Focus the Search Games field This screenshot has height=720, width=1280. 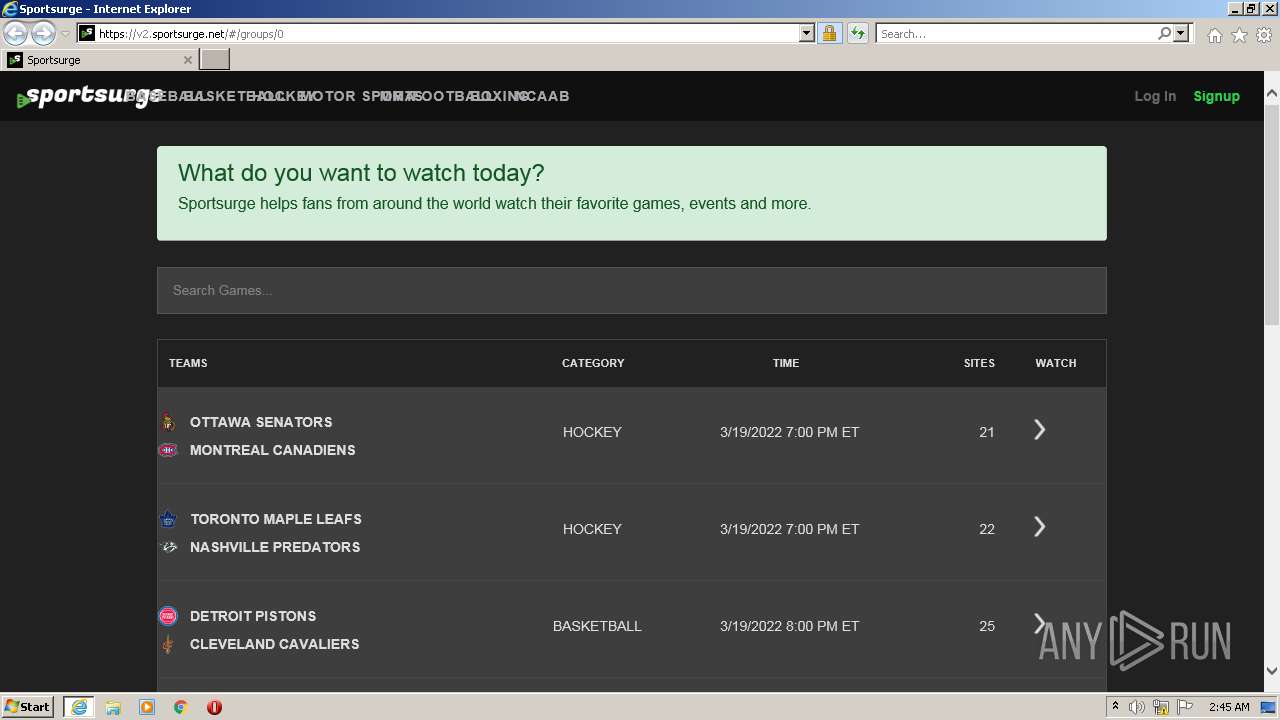632,290
